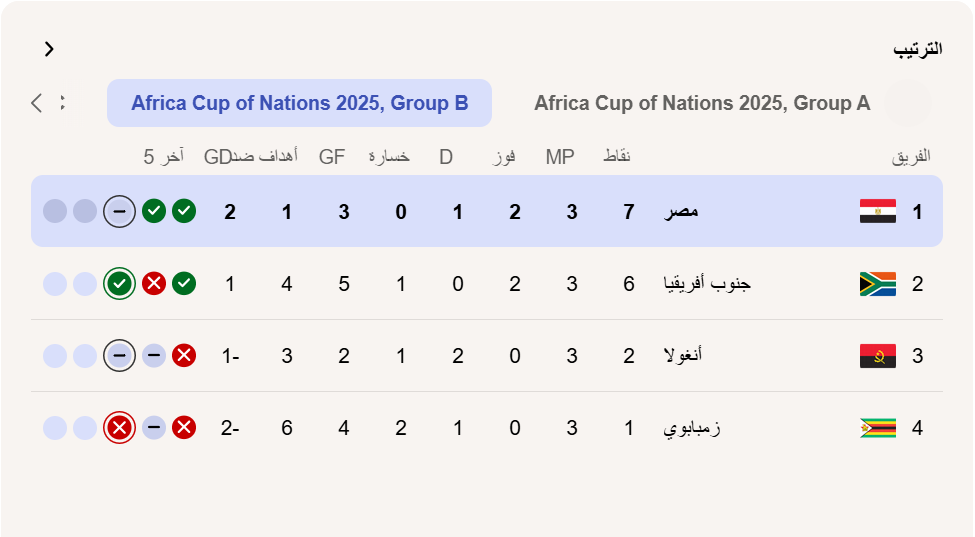
Task: Click the Egypt flag icon
Action: tap(877, 211)
